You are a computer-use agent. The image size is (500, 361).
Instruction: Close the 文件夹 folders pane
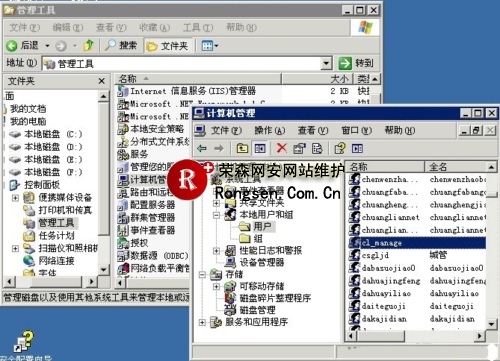[x=102, y=81]
